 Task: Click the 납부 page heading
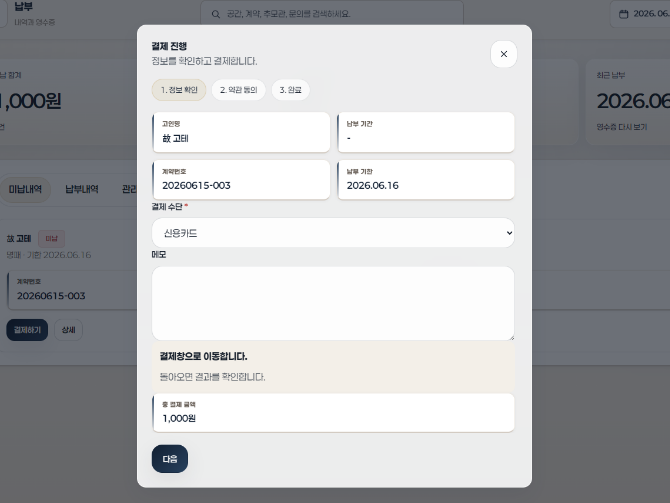[23, 6]
